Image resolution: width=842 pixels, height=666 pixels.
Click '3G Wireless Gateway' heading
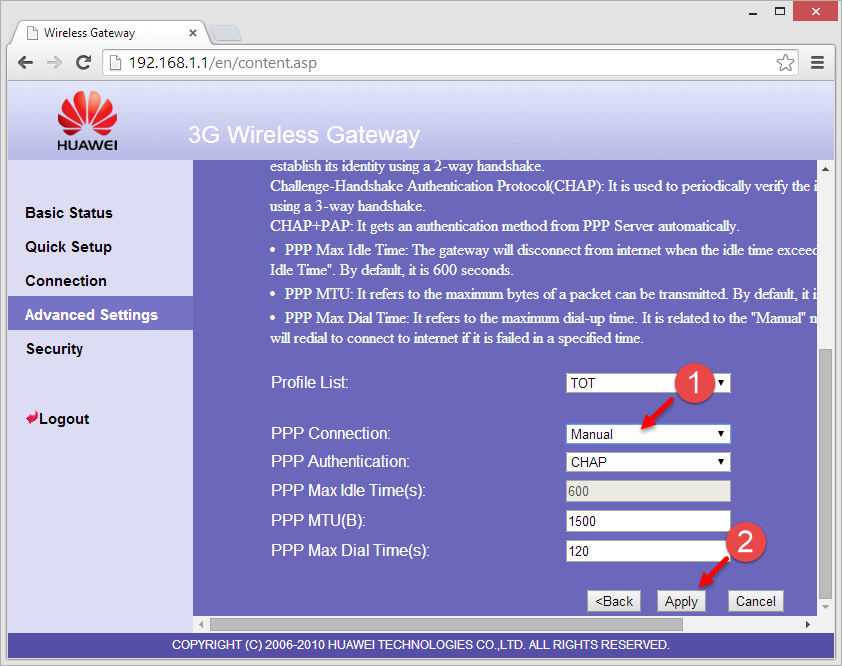(x=304, y=135)
